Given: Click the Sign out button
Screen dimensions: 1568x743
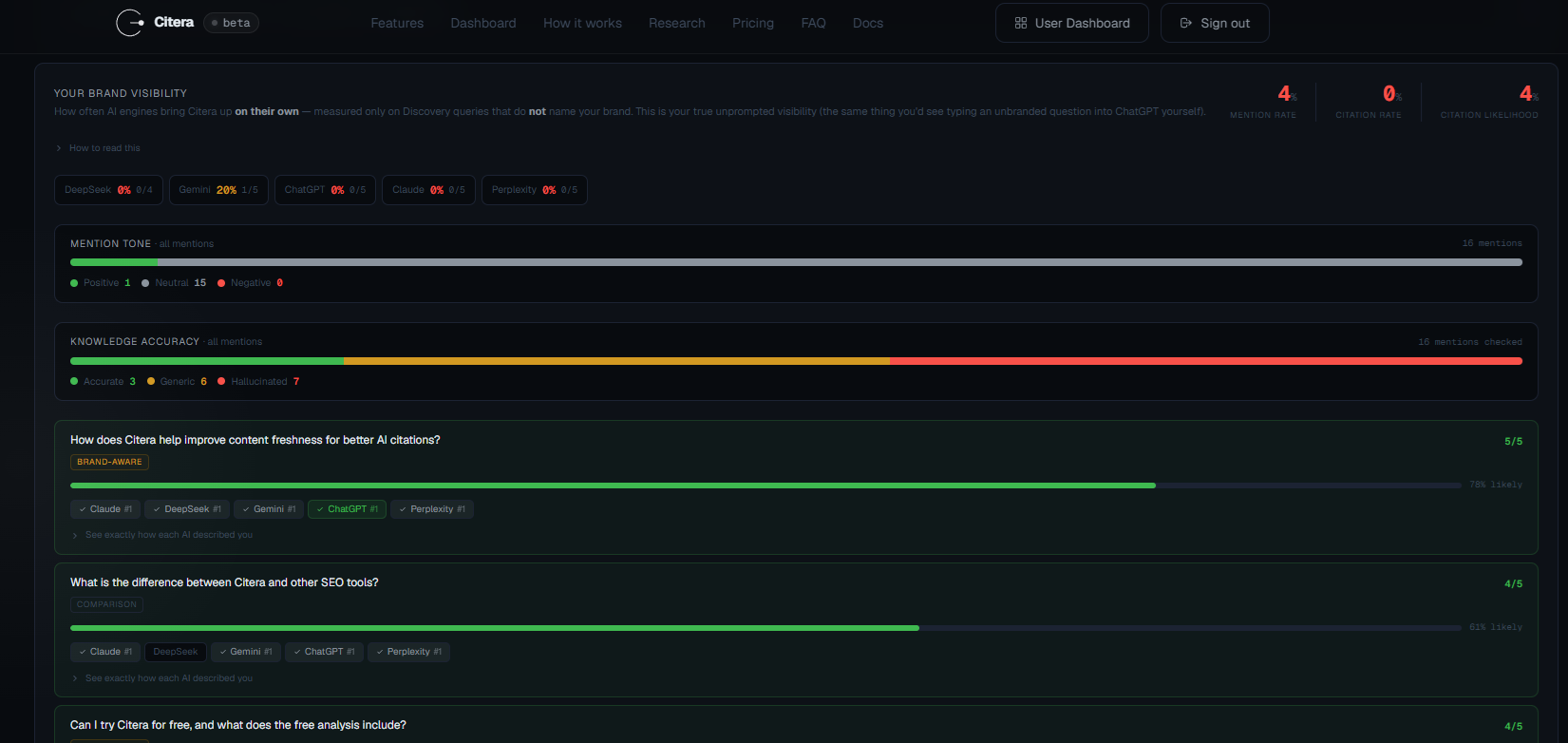Looking at the screenshot, I should point(1215,23).
